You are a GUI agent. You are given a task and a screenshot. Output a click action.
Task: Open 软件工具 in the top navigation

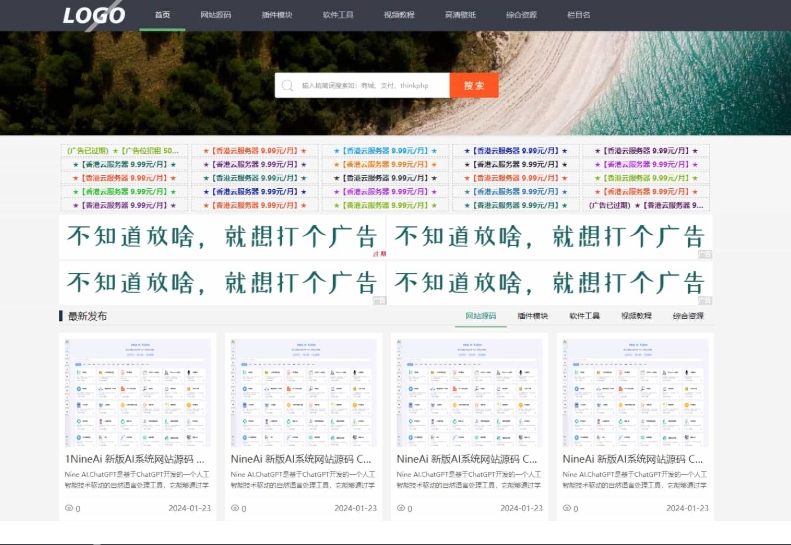pos(338,15)
